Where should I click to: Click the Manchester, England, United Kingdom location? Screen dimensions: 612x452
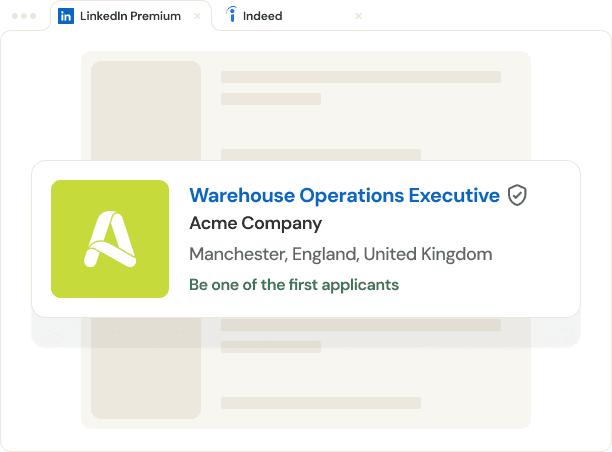coord(340,254)
